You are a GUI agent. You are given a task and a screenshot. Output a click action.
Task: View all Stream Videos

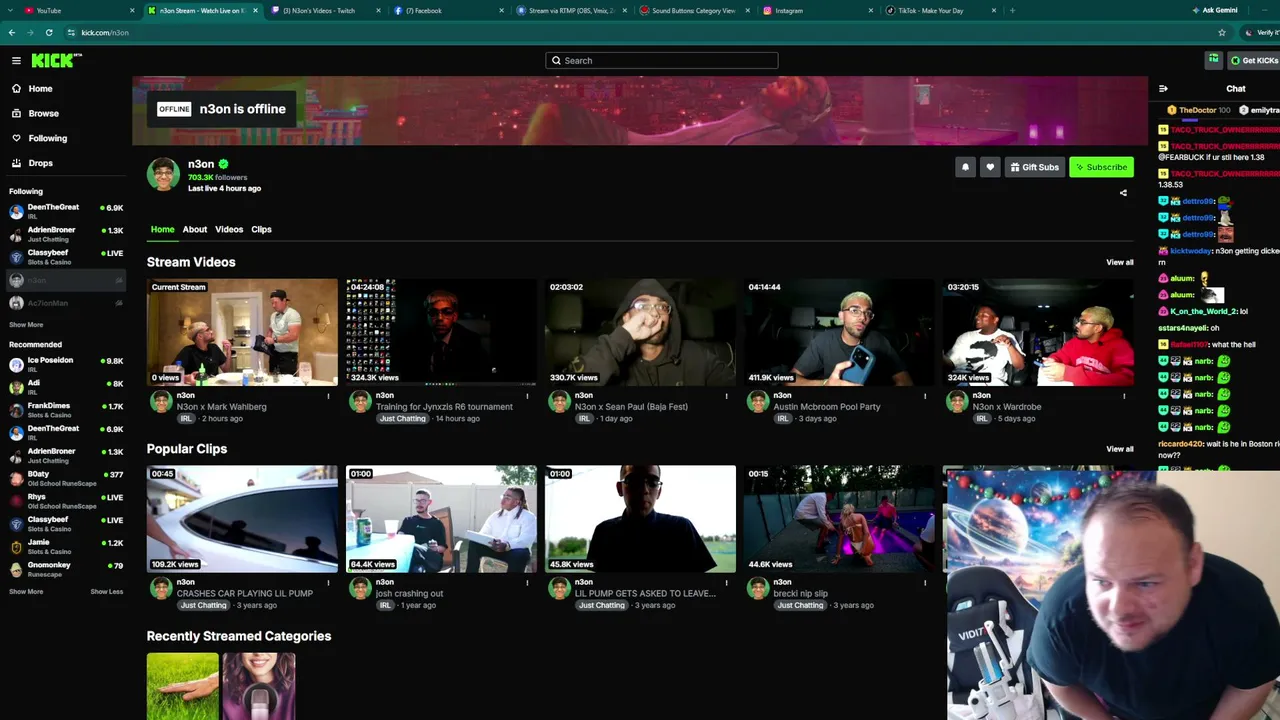1120,263
